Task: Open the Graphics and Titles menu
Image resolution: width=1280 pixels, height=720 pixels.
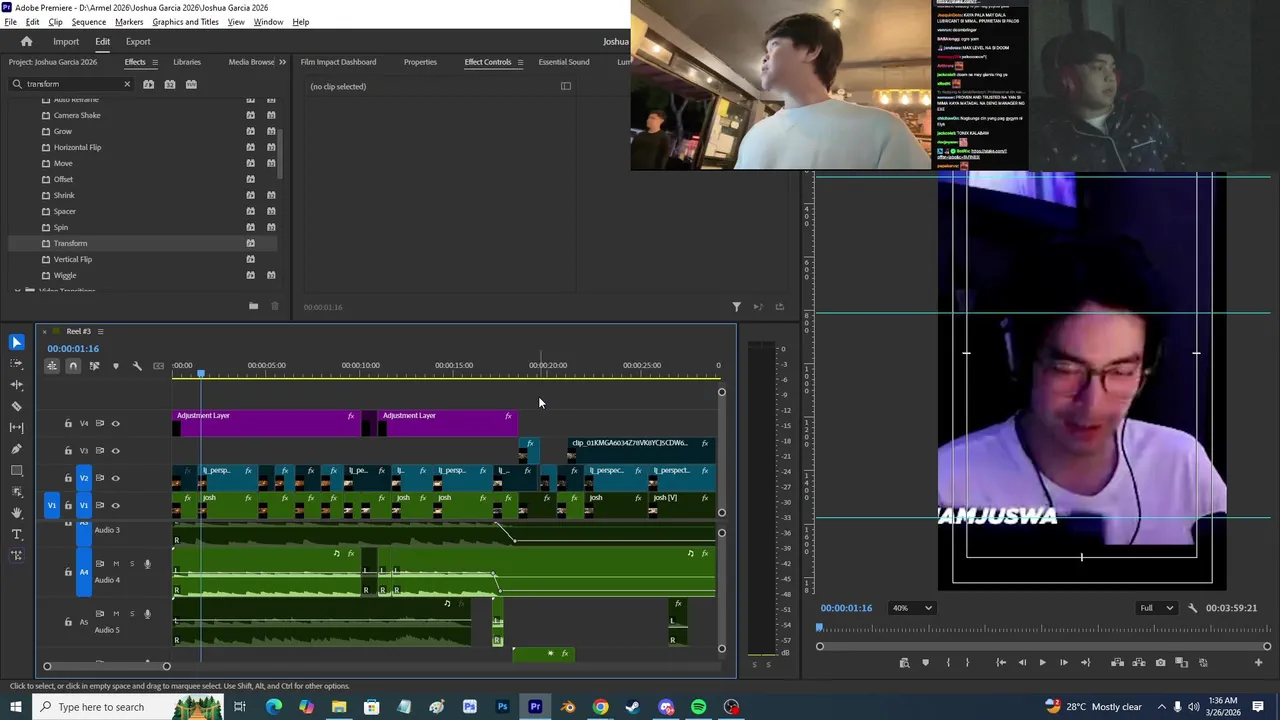Action: click(x=185, y=21)
